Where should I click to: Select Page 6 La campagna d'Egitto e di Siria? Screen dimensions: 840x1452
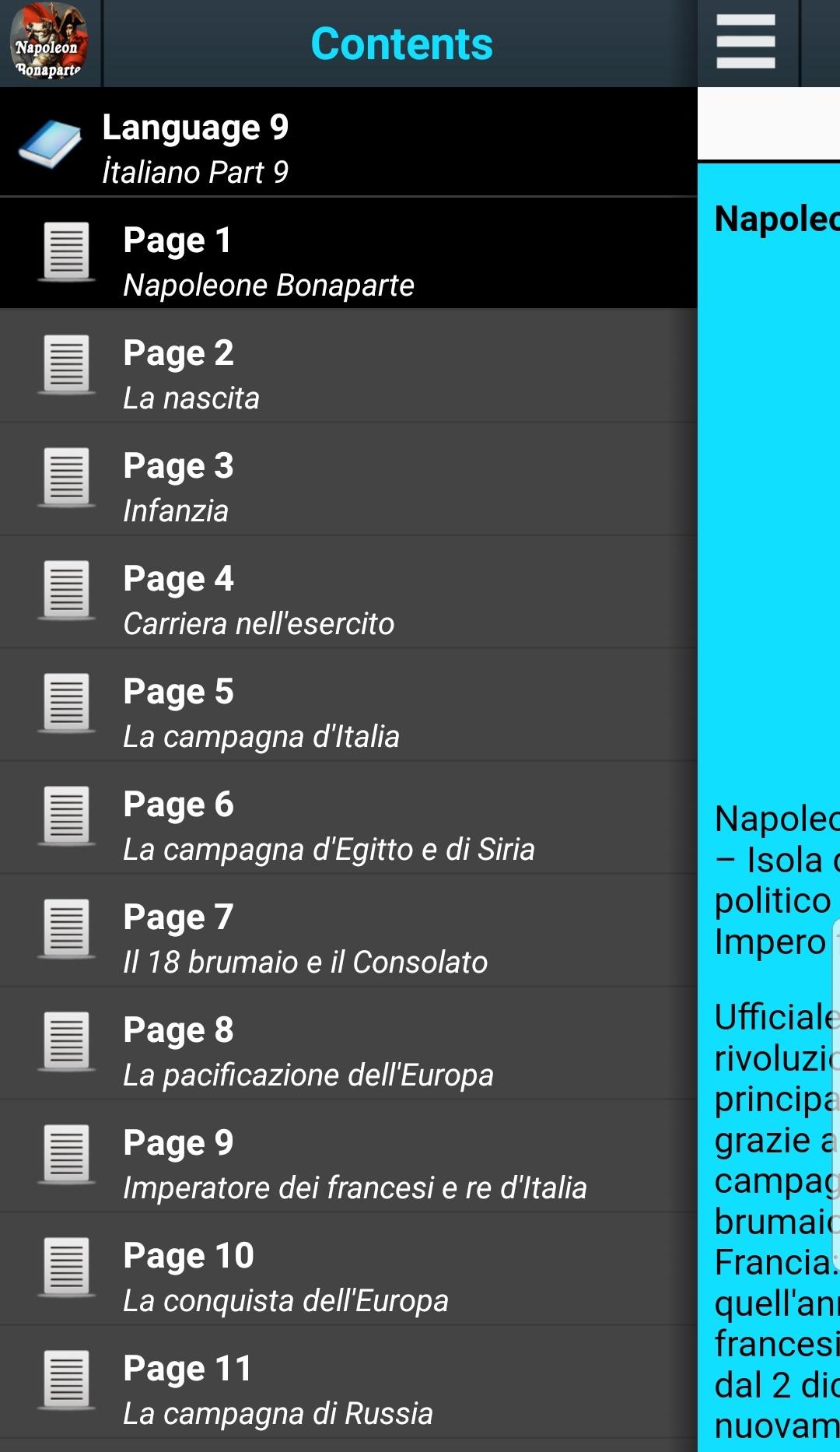pyautogui.click(x=348, y=818)
